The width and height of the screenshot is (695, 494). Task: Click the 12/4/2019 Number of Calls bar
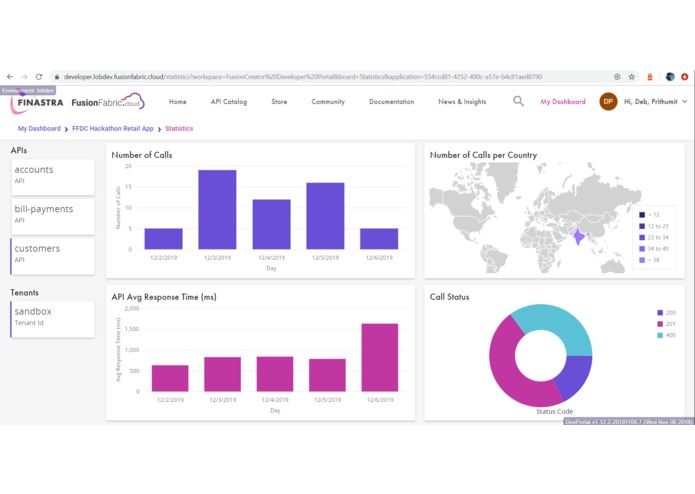[x=271, y=224]
